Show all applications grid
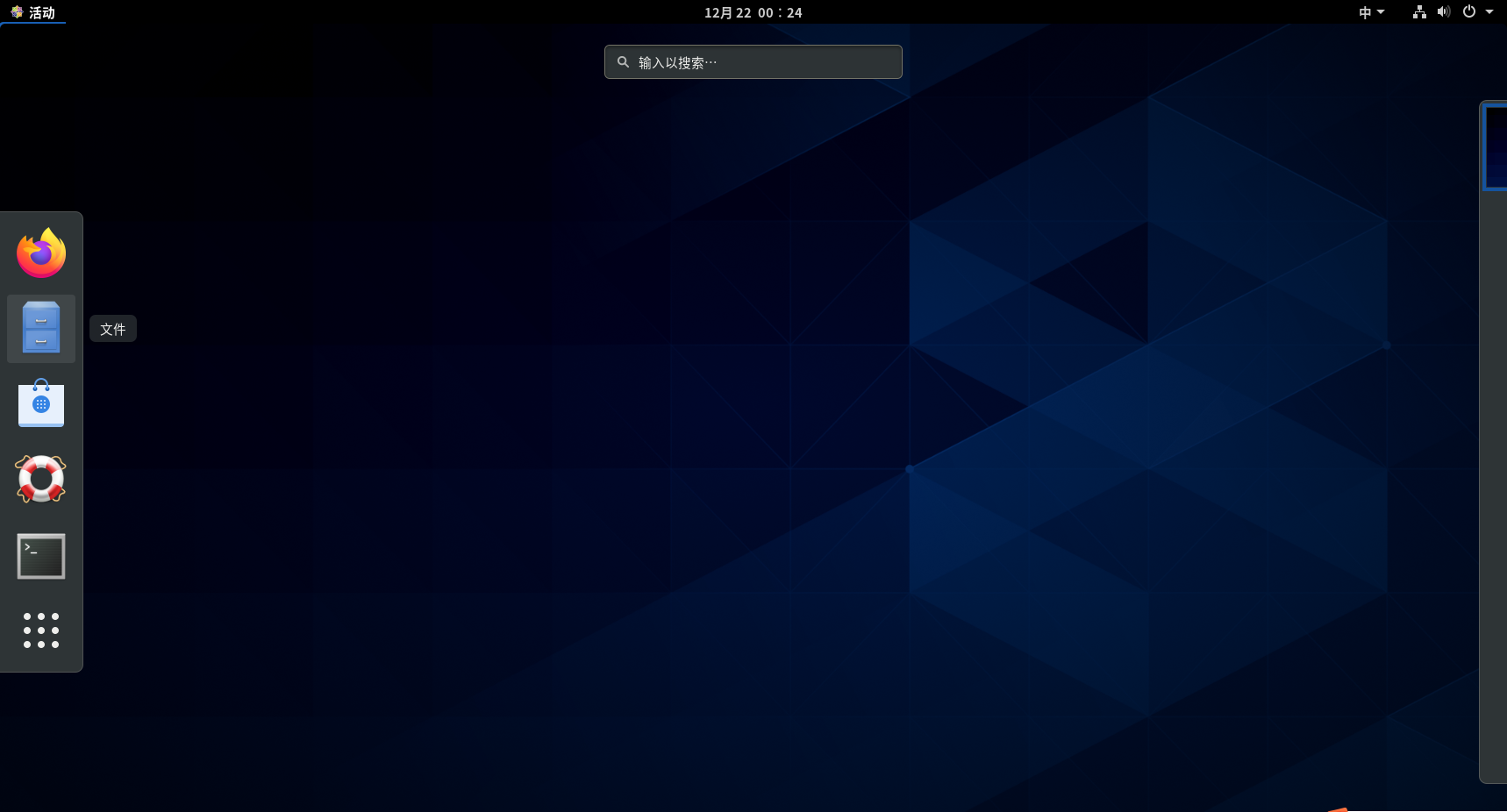Screen dimensions: 1507x812 (40, 630)
